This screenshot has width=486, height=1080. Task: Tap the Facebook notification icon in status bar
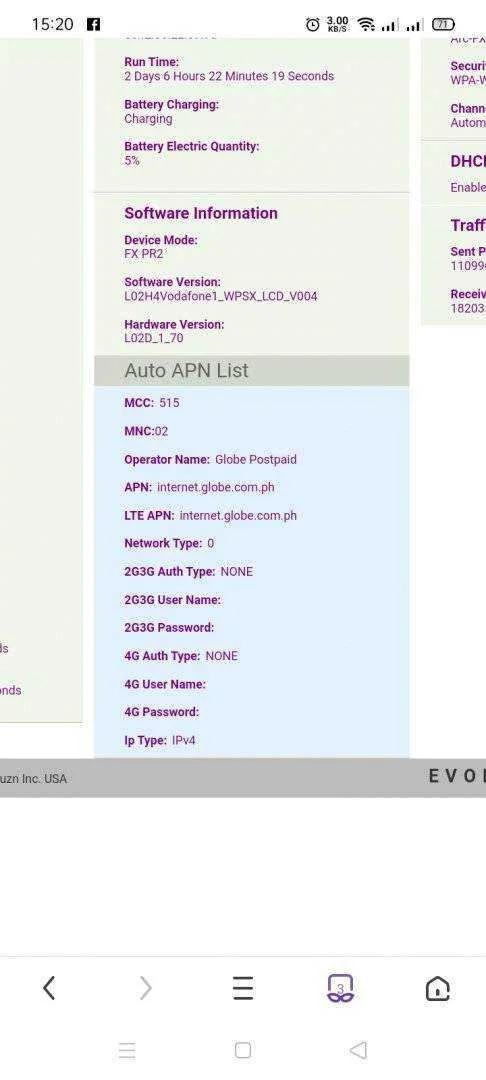(94, 24)
